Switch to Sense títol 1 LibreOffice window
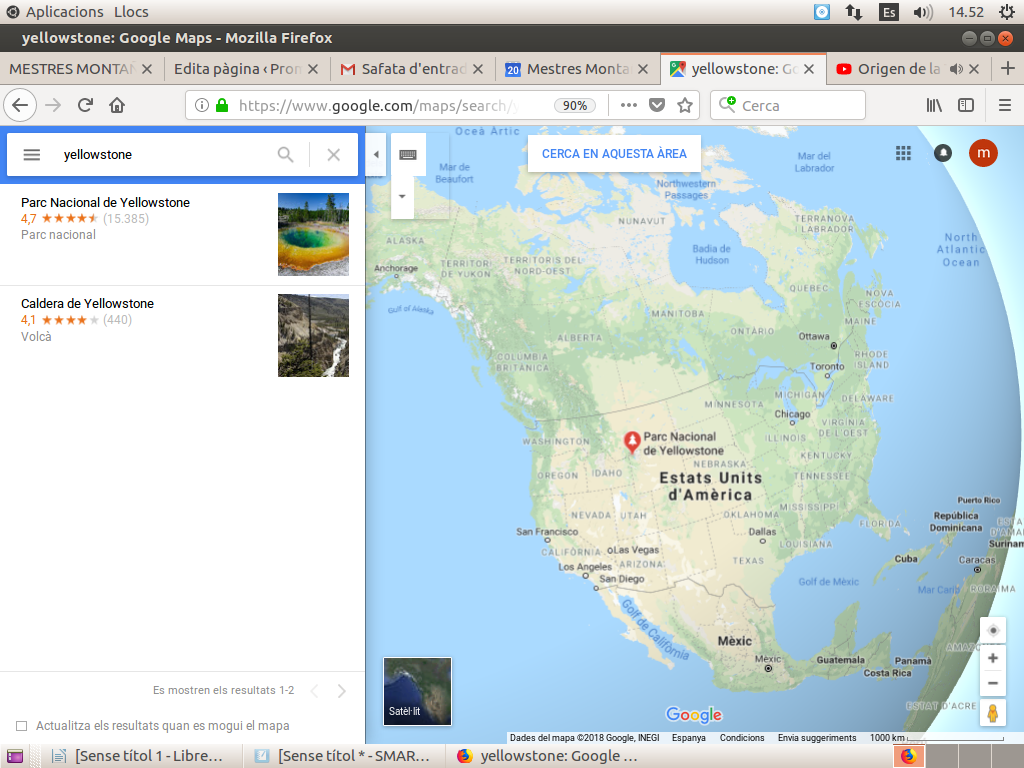Screen dimensions: 1024x768 140,756
